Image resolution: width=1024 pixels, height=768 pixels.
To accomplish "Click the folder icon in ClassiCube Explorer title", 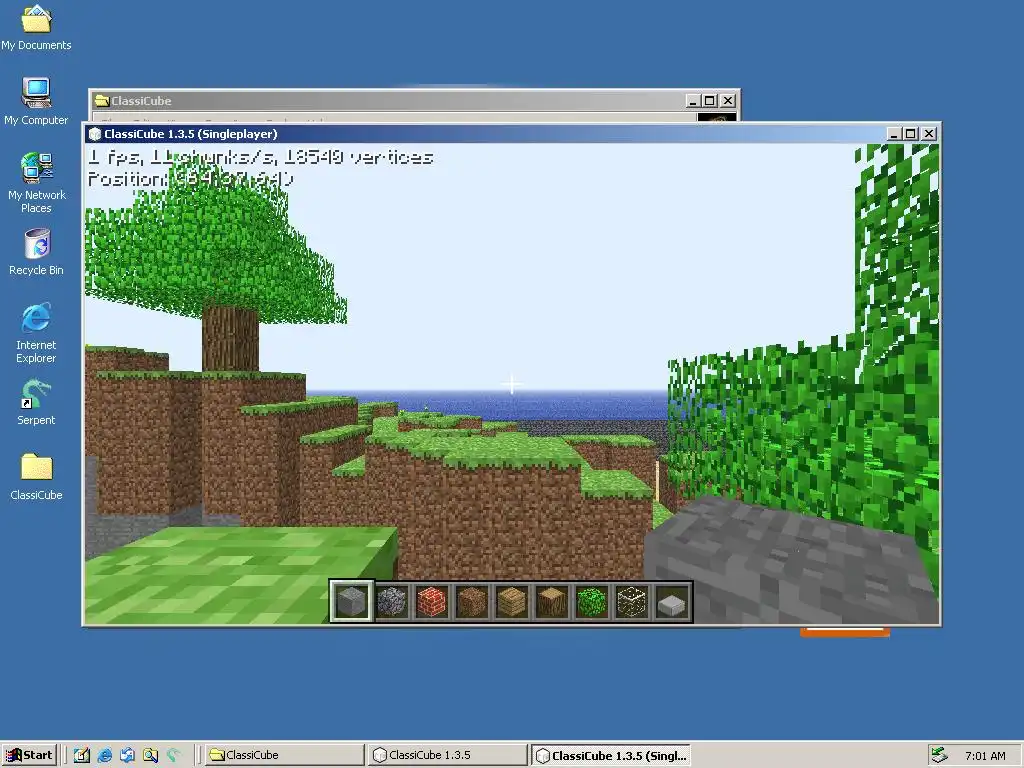I will pos(102,101).
